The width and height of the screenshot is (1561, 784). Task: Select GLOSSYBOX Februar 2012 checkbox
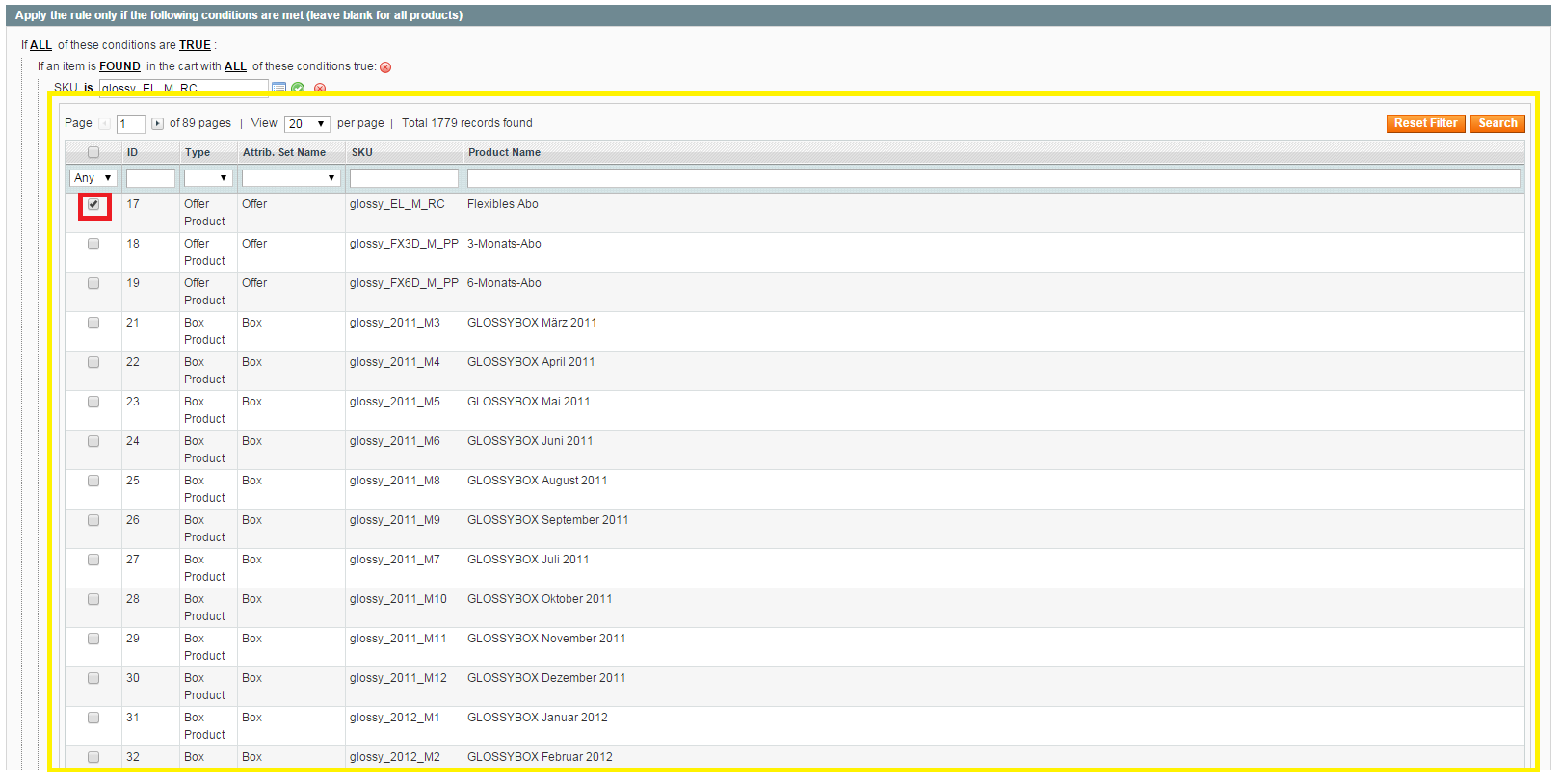[x=93, y=757]
